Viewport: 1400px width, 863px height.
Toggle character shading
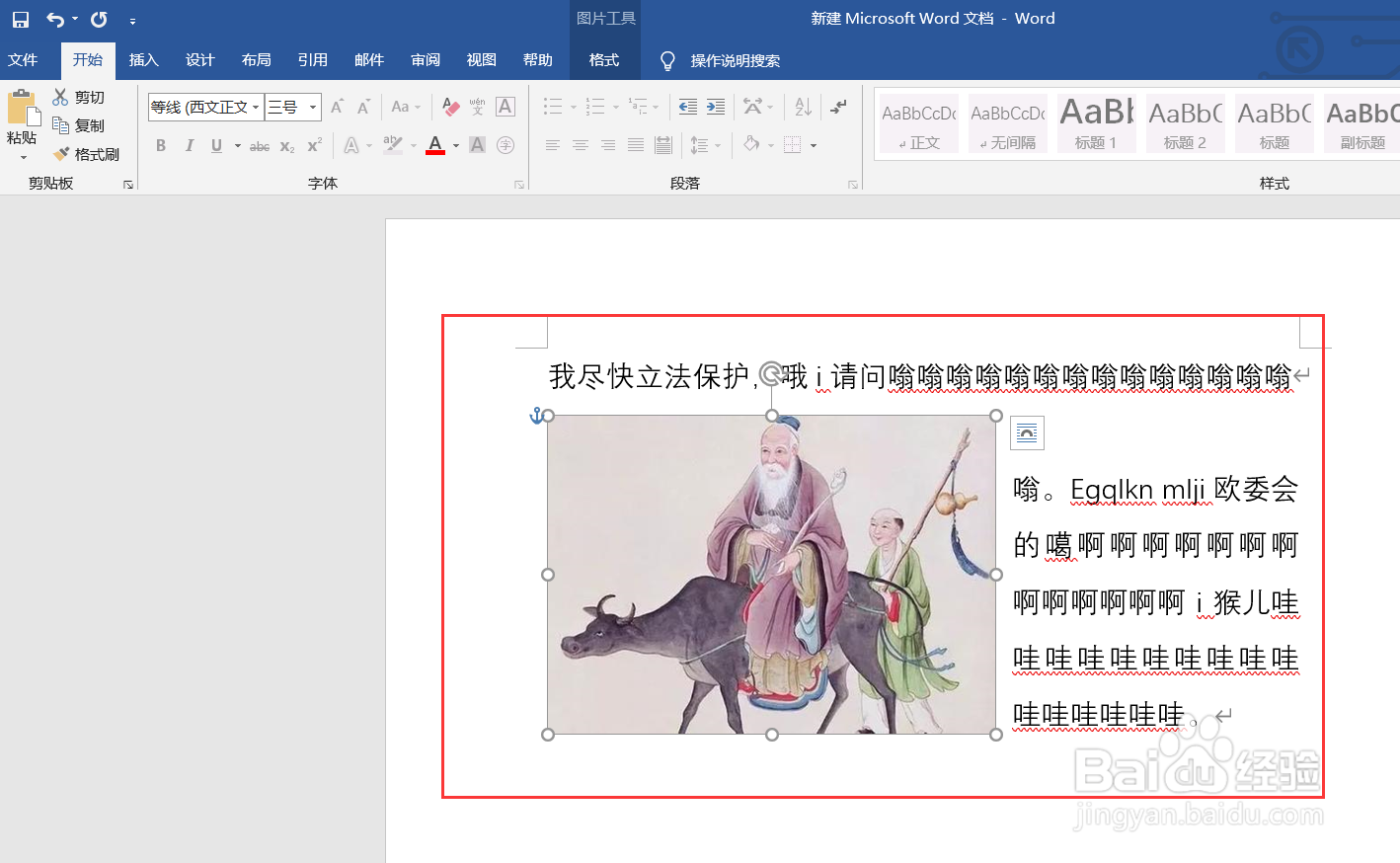coord(478,145)
